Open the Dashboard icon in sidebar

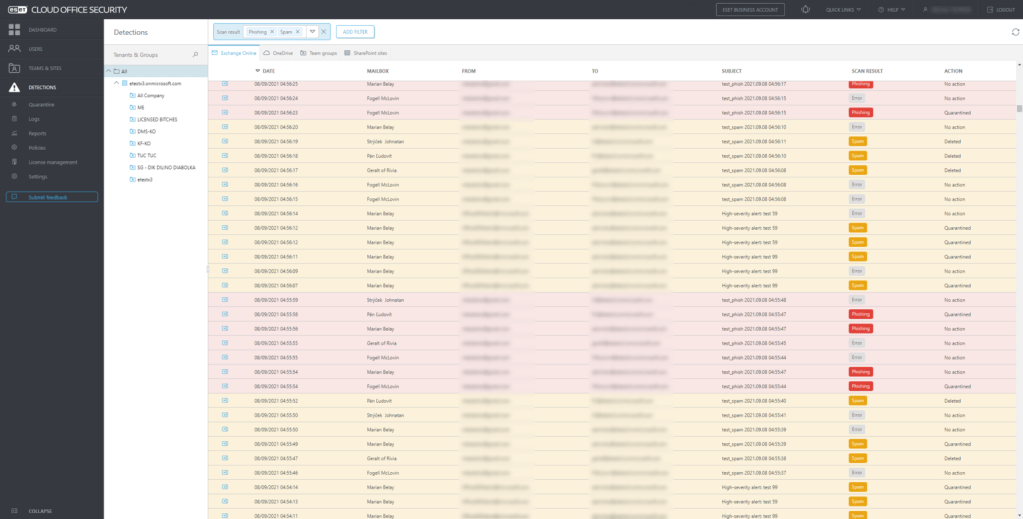13,30
